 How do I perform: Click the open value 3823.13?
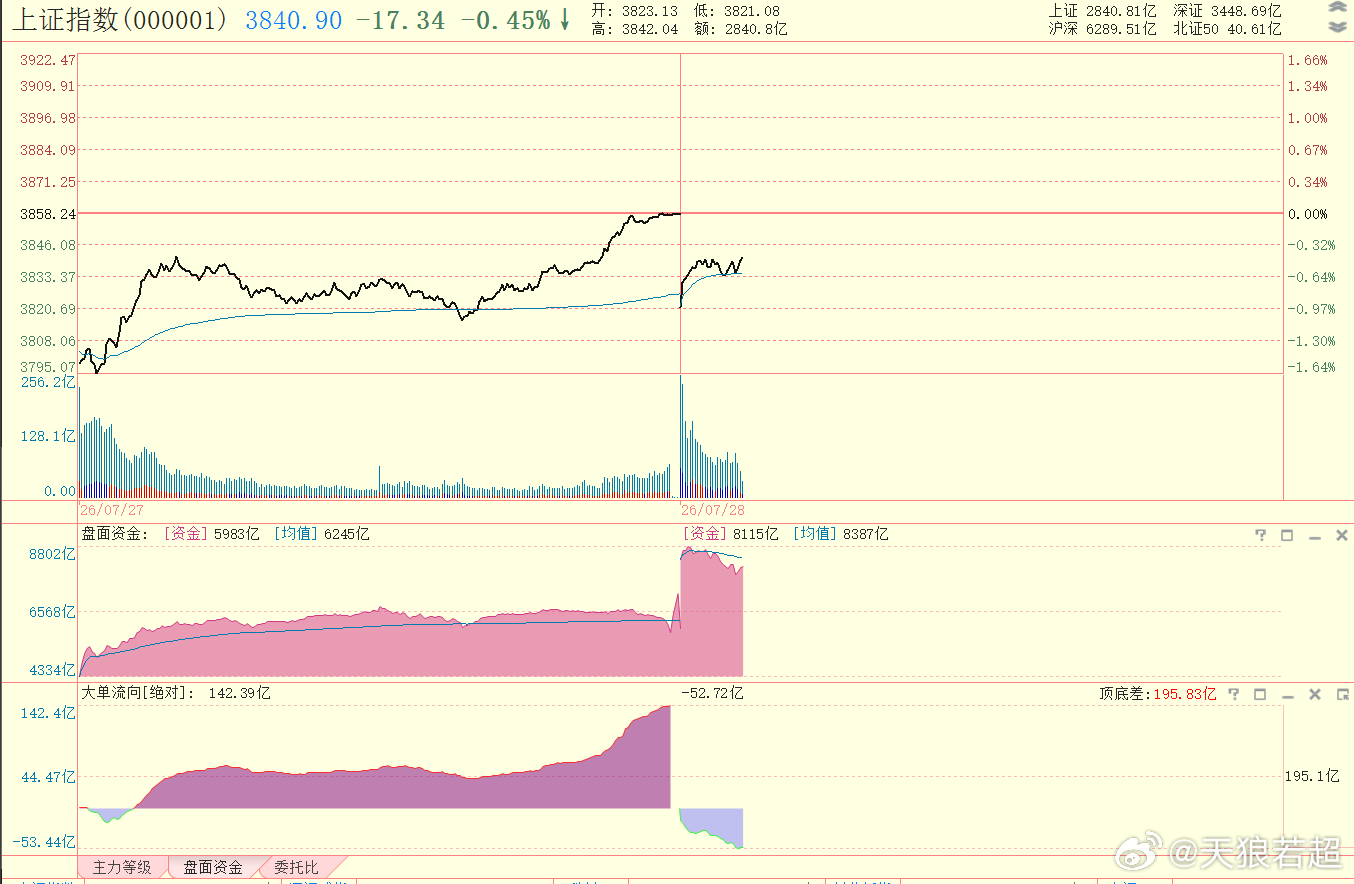(x=649, y=11)
